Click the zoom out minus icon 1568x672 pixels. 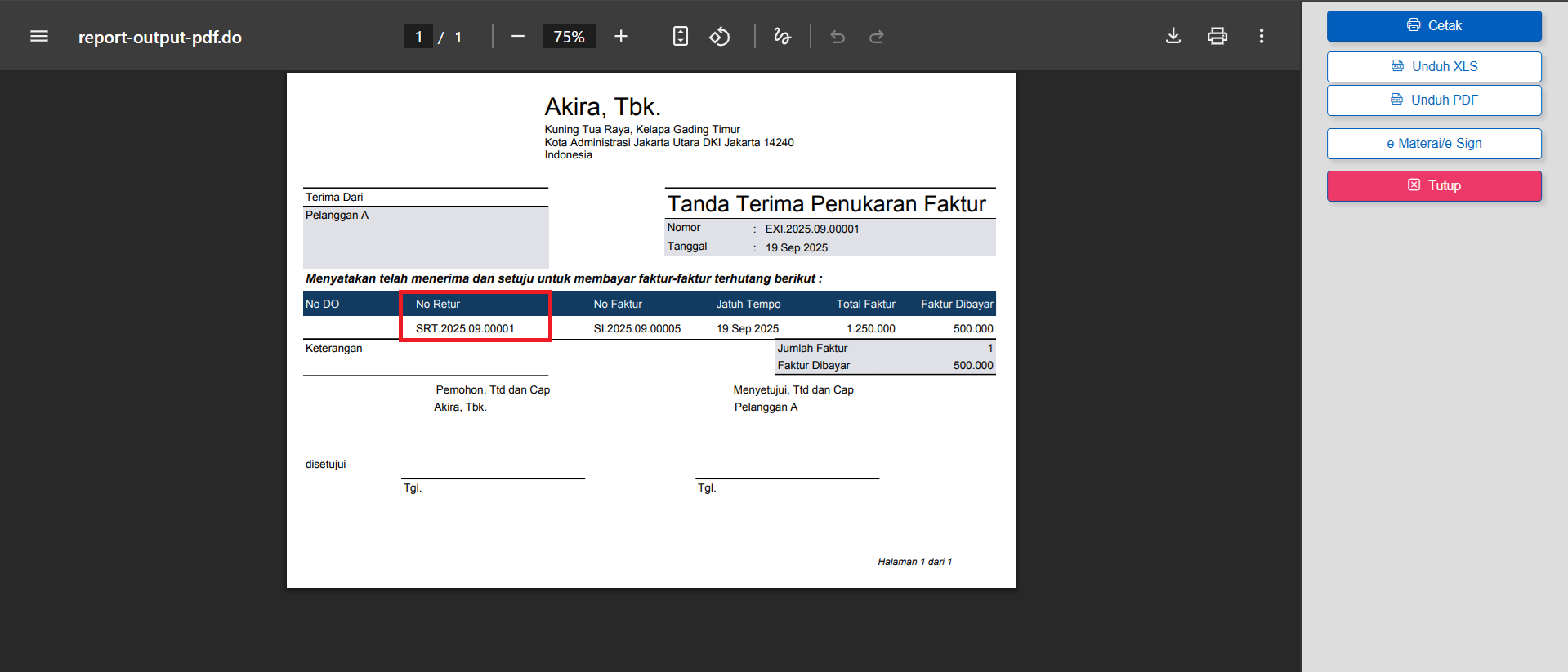coord(517,36)
